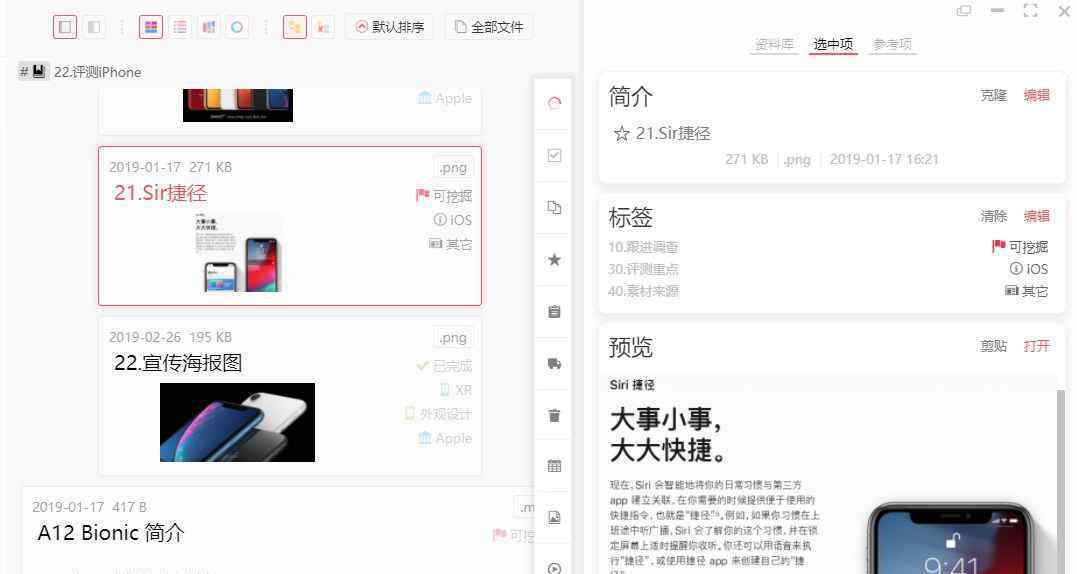Click the .png badge on 22.宣传海报图

coord(453,338)
